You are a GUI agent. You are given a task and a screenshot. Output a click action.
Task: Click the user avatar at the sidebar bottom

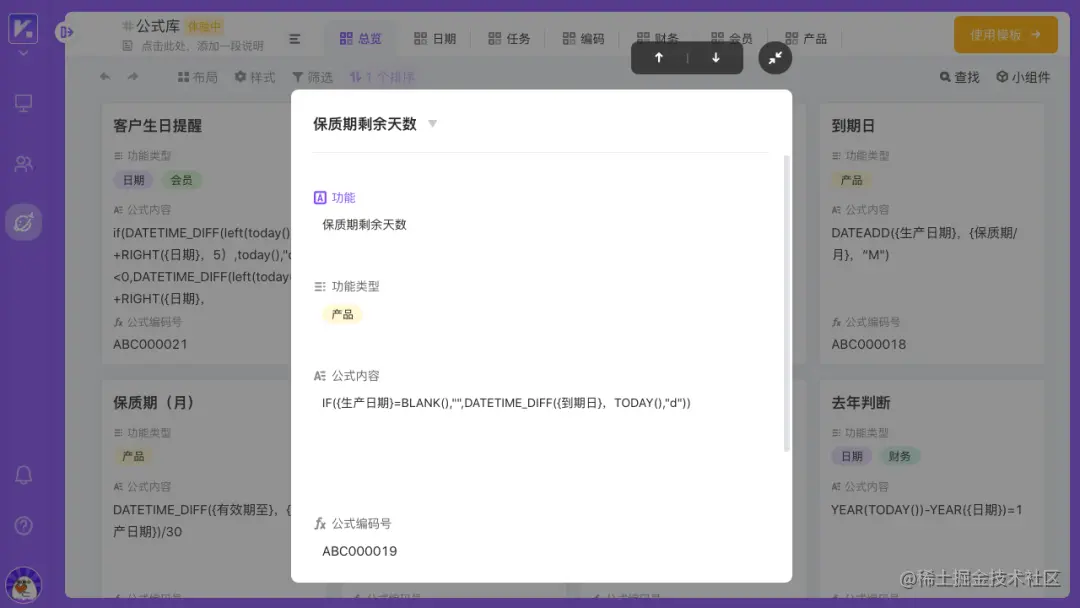pyautogui.click(x=22, y=583)
